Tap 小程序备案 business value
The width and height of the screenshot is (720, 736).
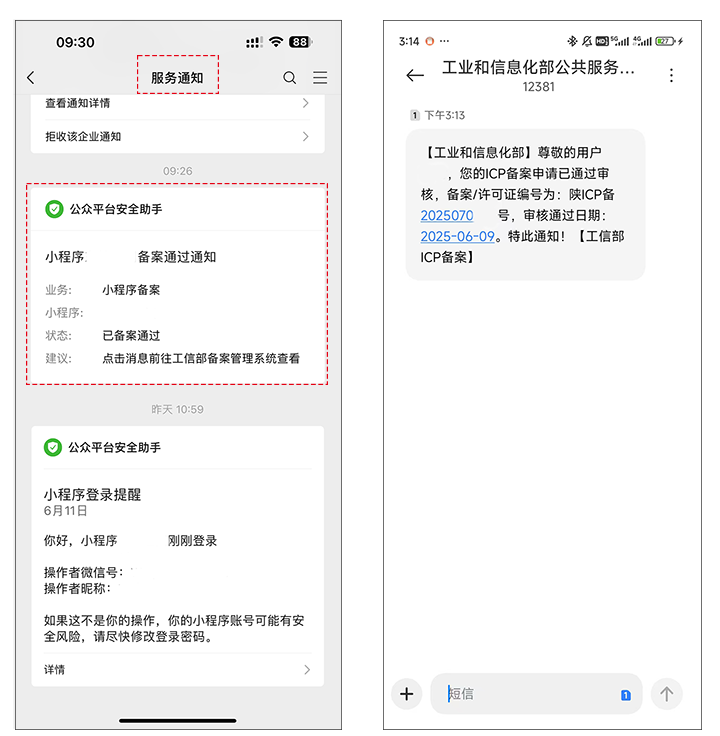tap(131, 290)
